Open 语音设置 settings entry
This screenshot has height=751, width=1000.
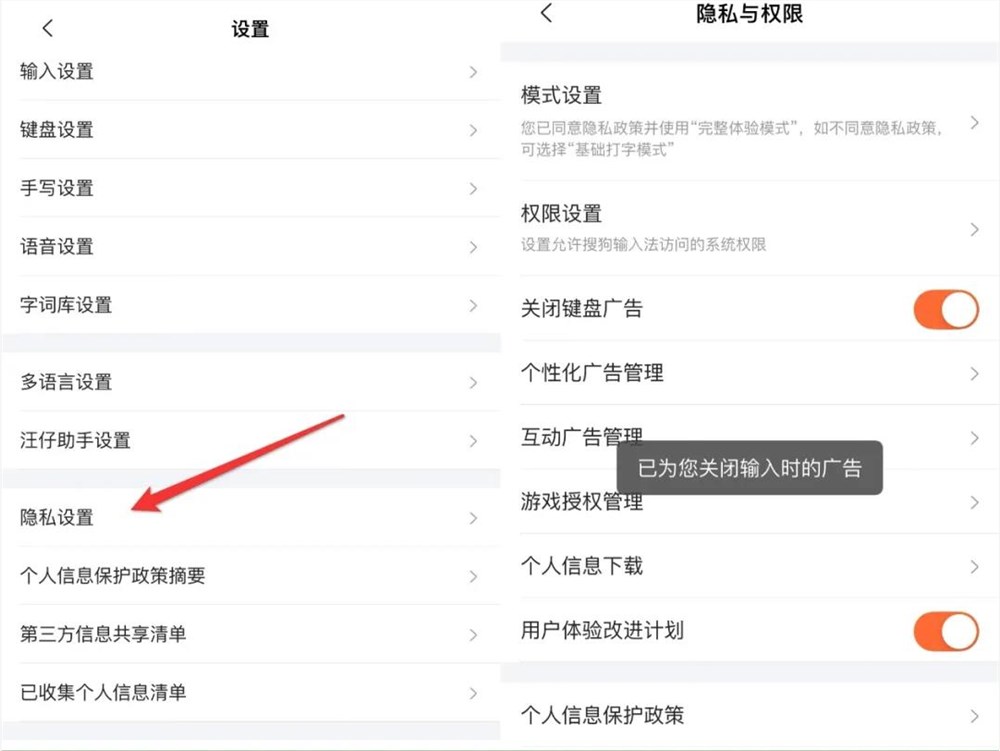pyautogui.click(x=250, y=247)
